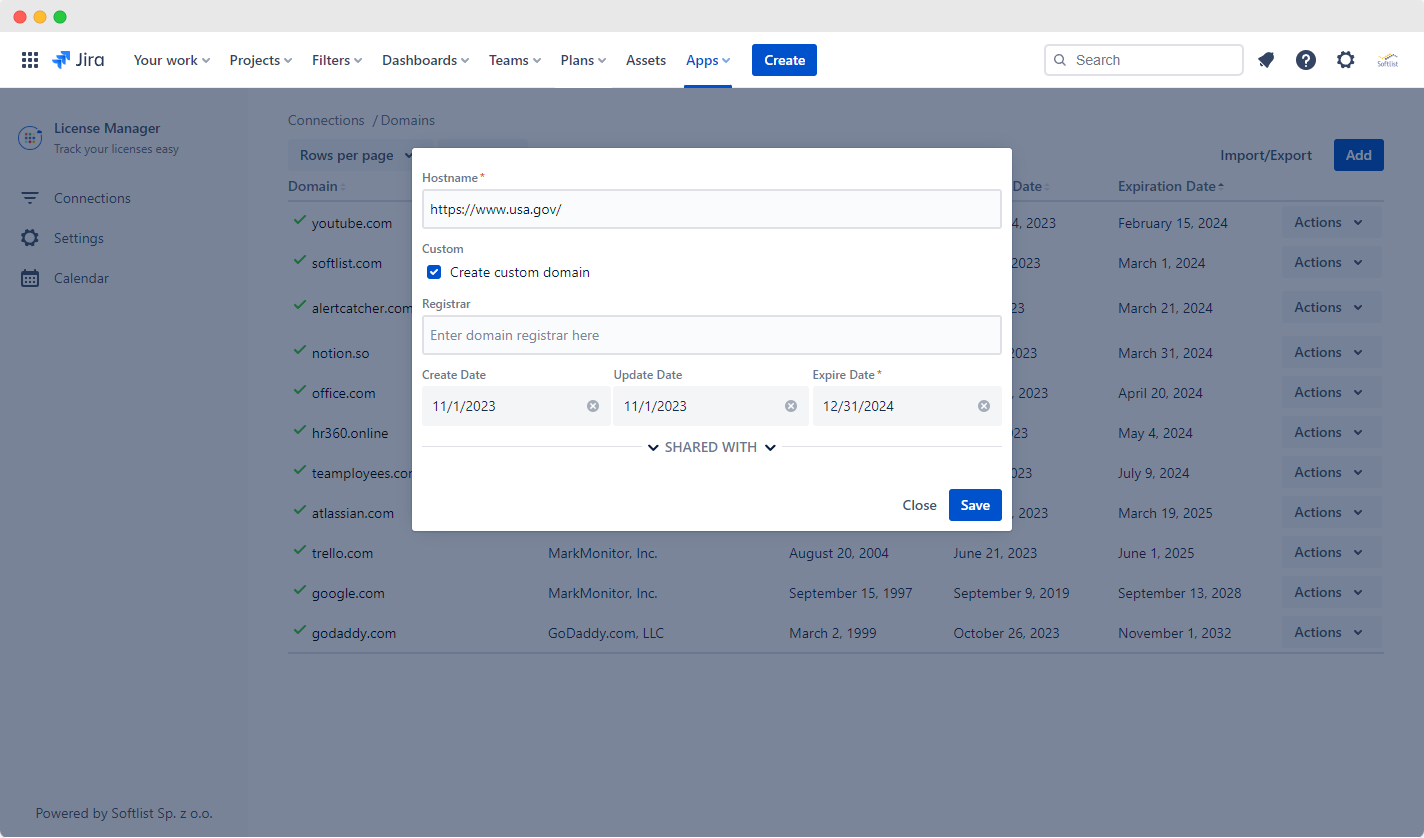Open the Jira app switcher grid icon
The width and height of the screenshot is (1424, 838).
tap(30, 60)
